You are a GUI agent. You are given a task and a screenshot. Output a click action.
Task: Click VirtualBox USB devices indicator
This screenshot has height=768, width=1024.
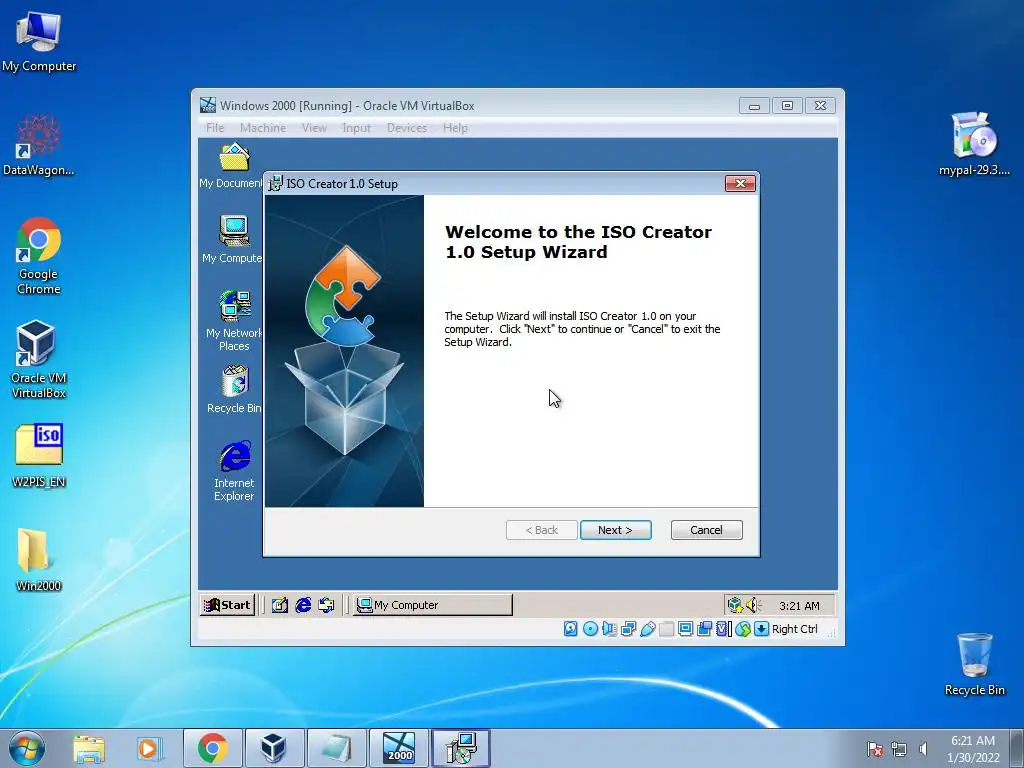pyautogui.click(x=647, y=629)
